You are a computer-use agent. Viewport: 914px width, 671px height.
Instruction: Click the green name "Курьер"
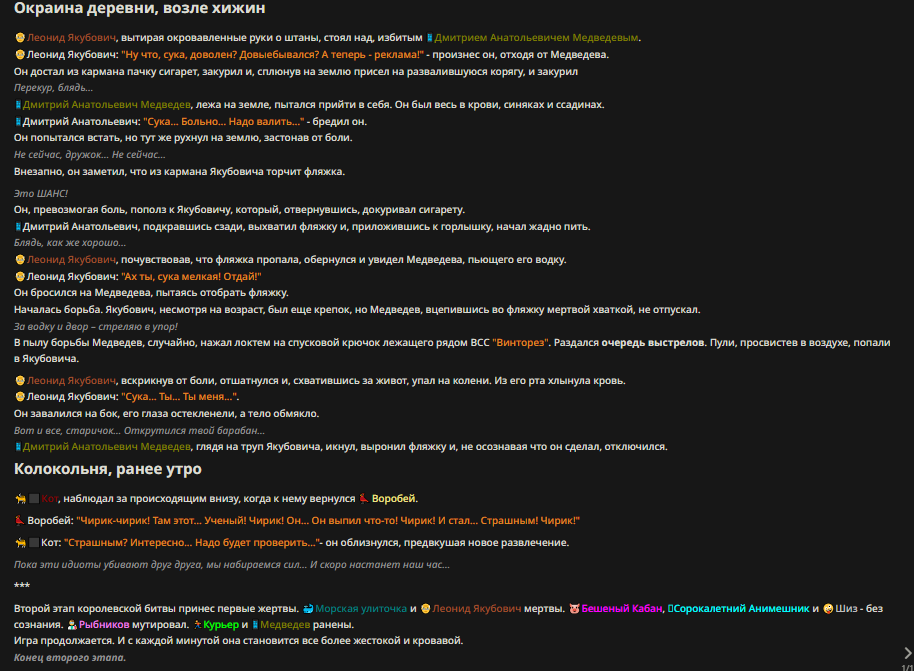(221, 624)
